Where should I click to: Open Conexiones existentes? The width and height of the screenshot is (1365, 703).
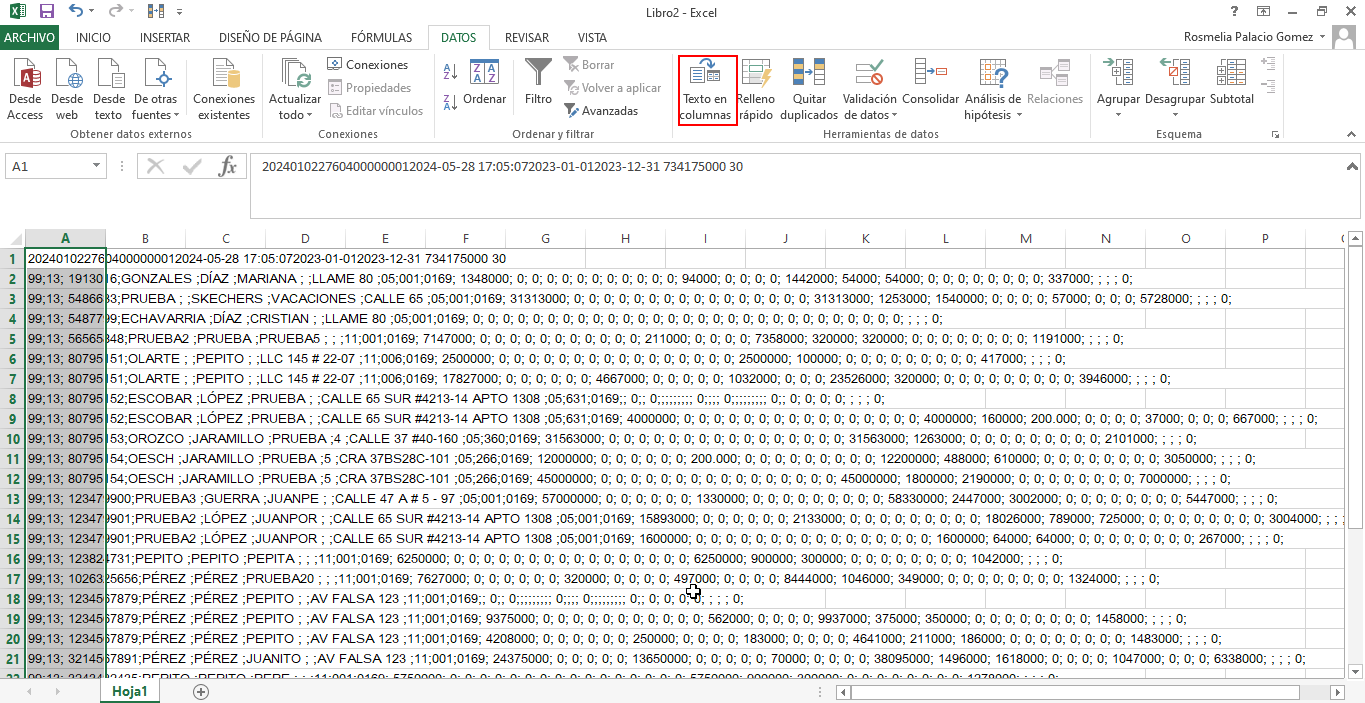pyautogui.click(x=224, y=74)
